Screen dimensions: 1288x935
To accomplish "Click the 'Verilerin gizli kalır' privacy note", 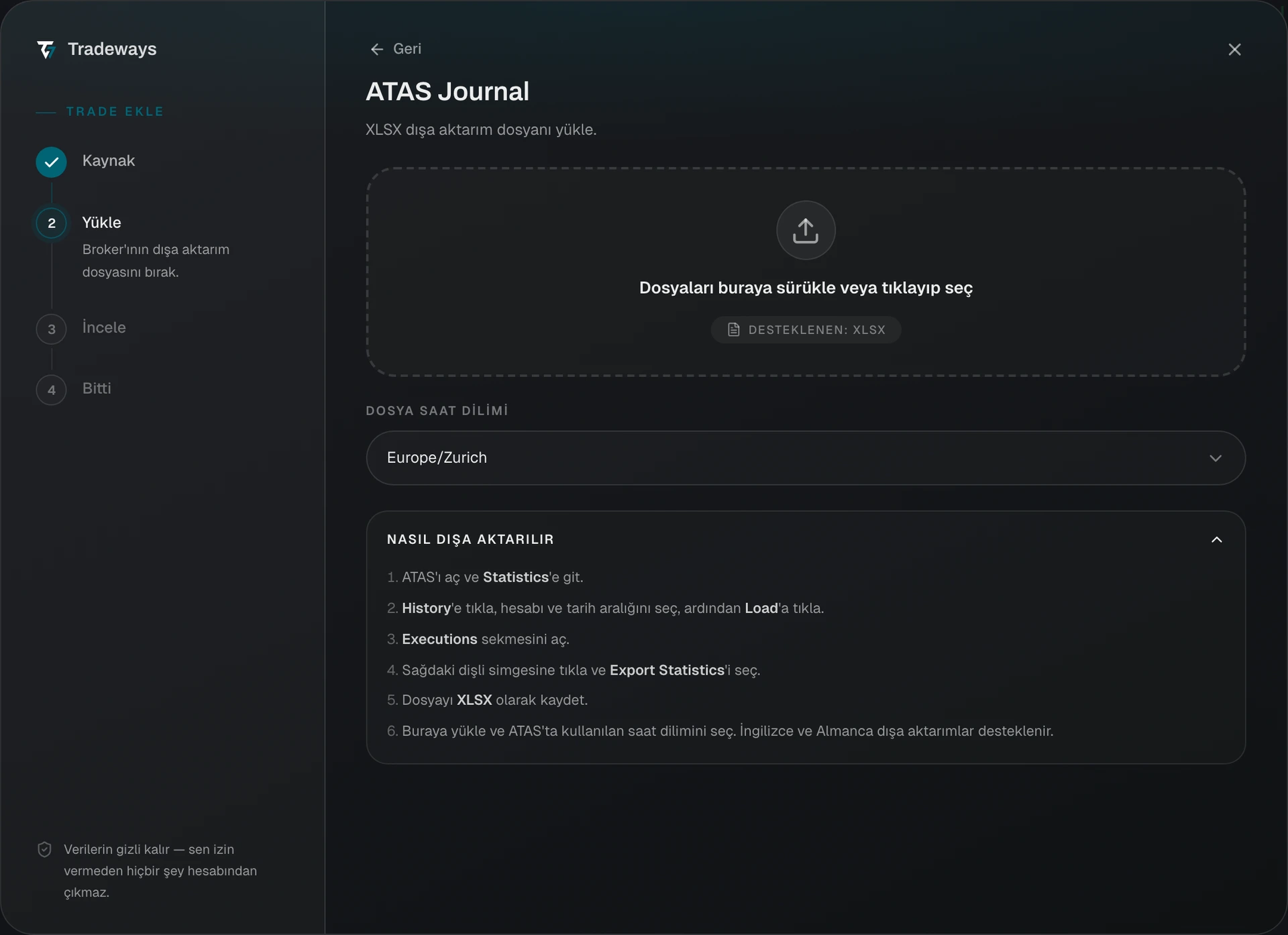I will tap(160, 871).
